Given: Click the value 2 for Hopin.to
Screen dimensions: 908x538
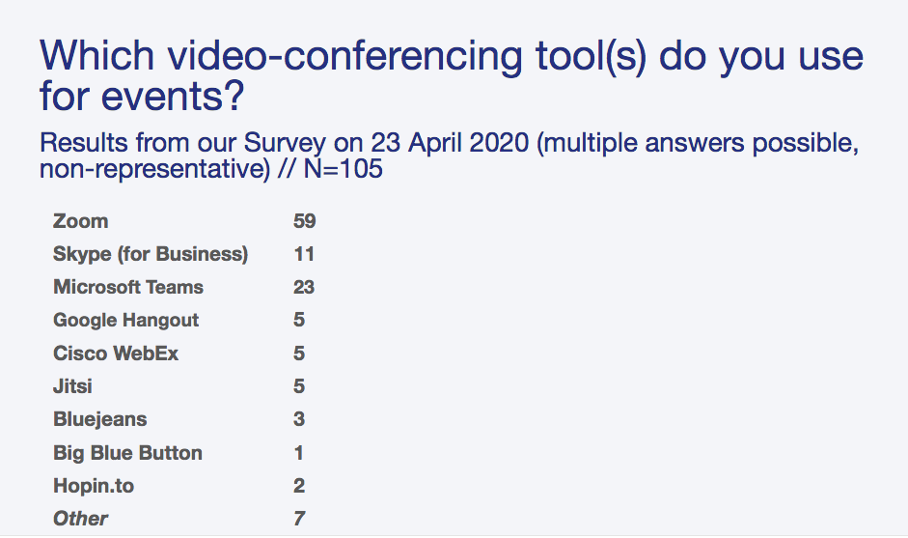Looking at the screenshot, I should (299, 486).
